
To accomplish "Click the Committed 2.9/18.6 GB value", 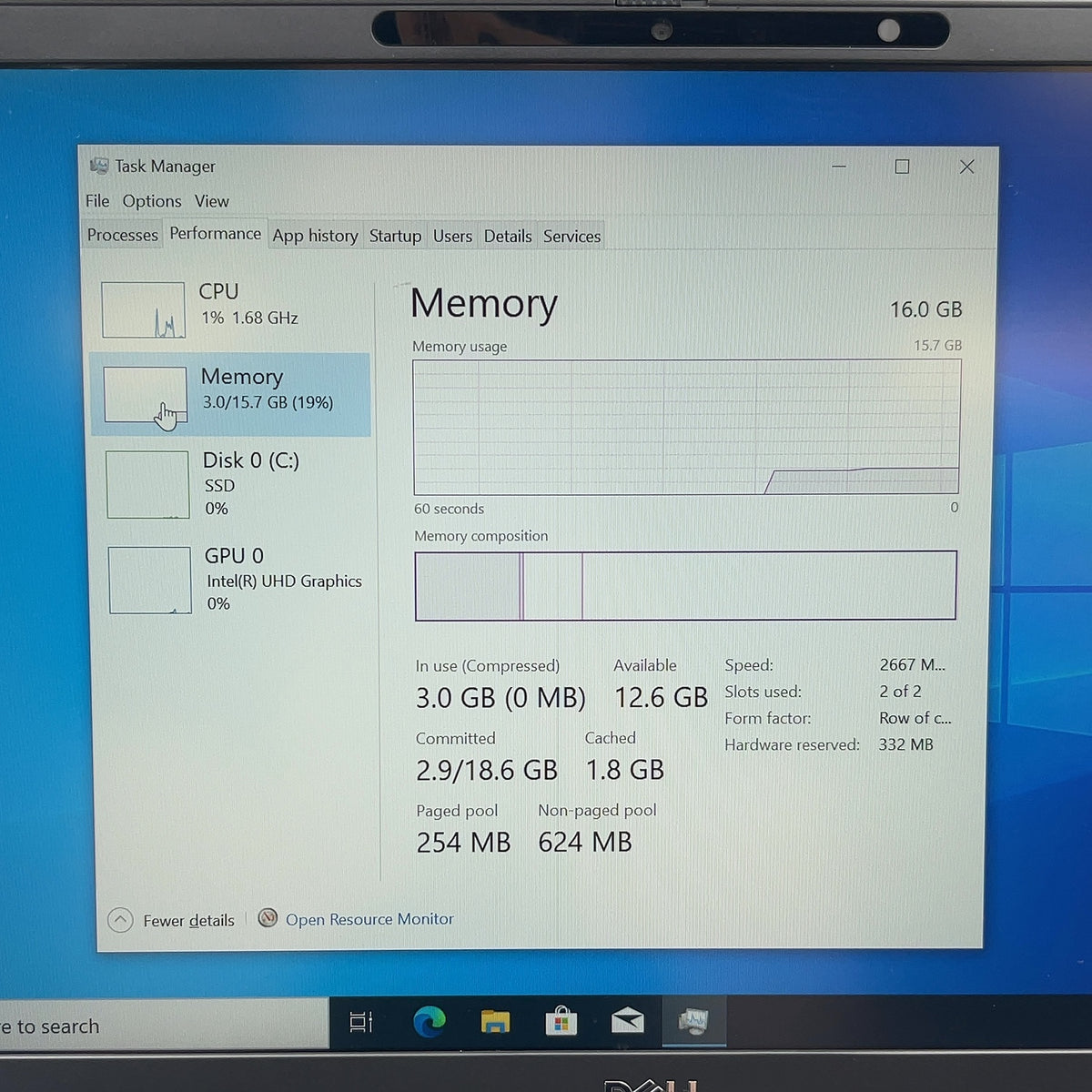I will pos(487,771).
